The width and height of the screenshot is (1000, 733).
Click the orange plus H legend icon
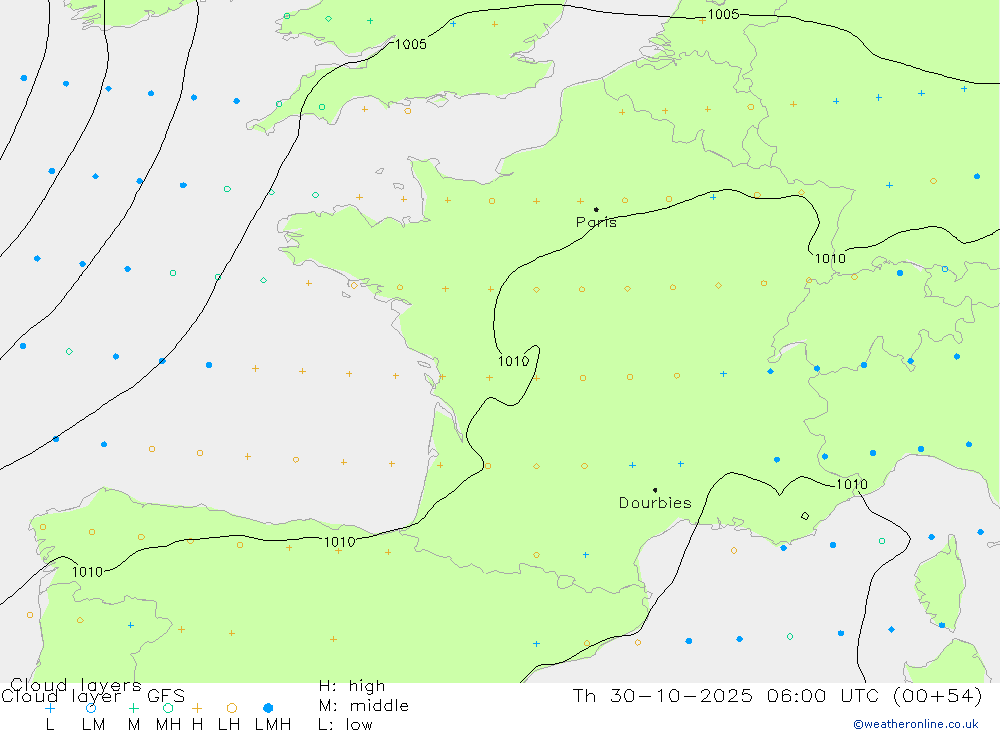[197, 708]
